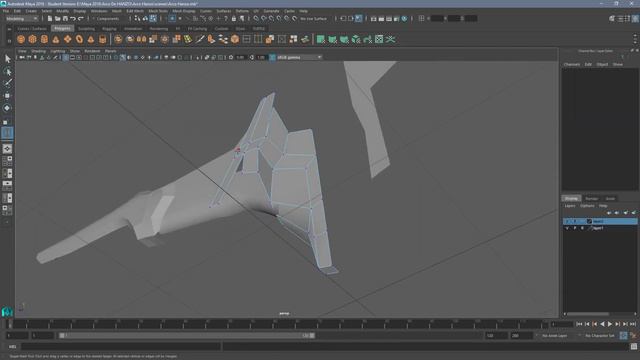This screenshot has height=360, width=640.
Task: Toggle Auto Keyframe button
Action: 623,336
